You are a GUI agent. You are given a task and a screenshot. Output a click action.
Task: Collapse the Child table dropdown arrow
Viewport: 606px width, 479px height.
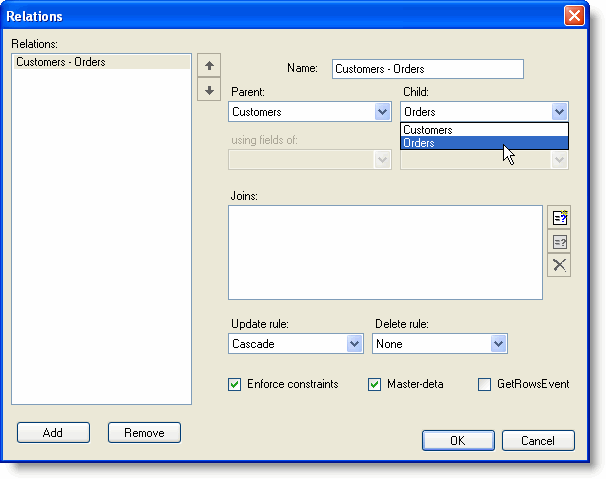coord(559,112)
